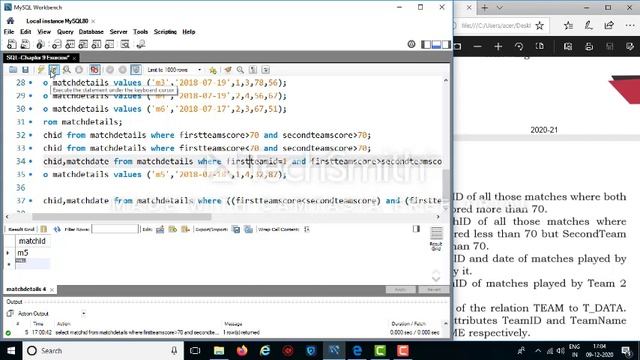
Task: Stop the query being executed
Action: point(79,70)
